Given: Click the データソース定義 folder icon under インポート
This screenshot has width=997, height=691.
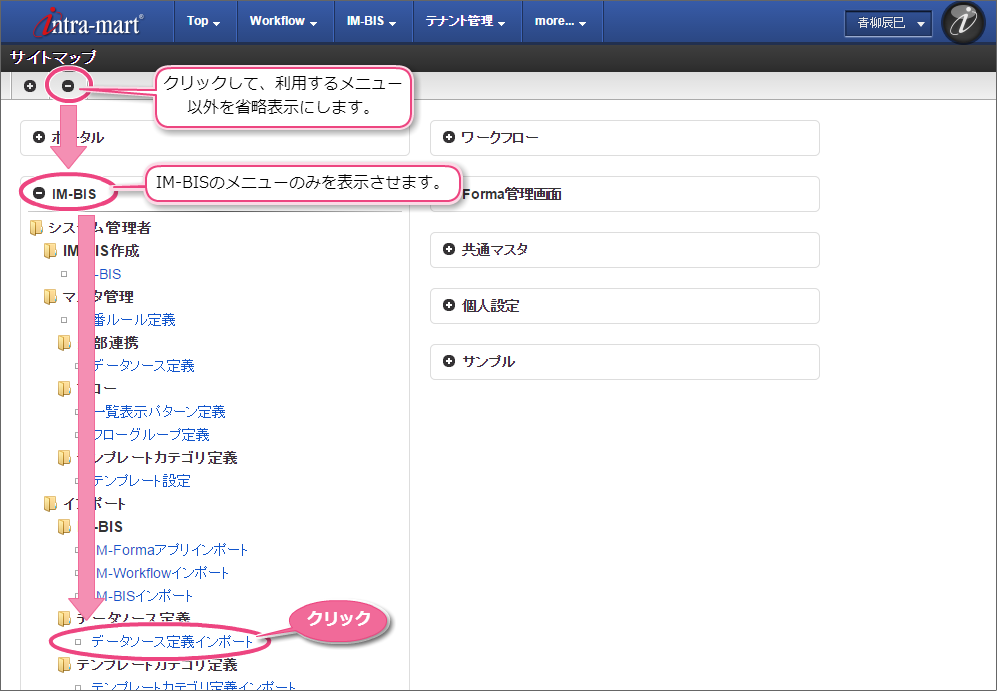Looking at the screenshot, I should [64, 618].
